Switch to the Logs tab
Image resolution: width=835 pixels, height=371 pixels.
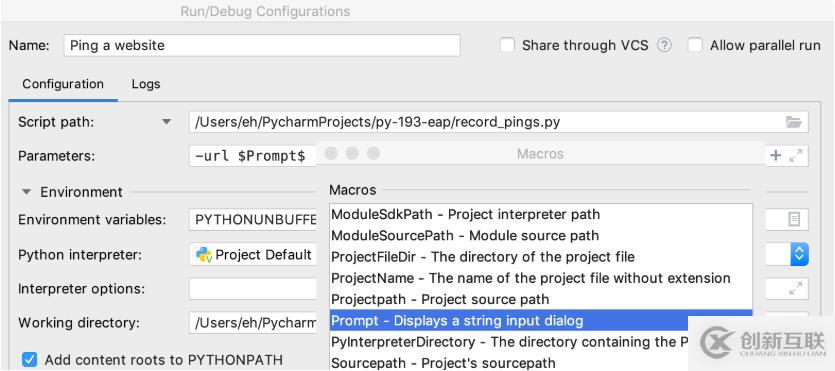pyautogui.click(x=146, y=84)
